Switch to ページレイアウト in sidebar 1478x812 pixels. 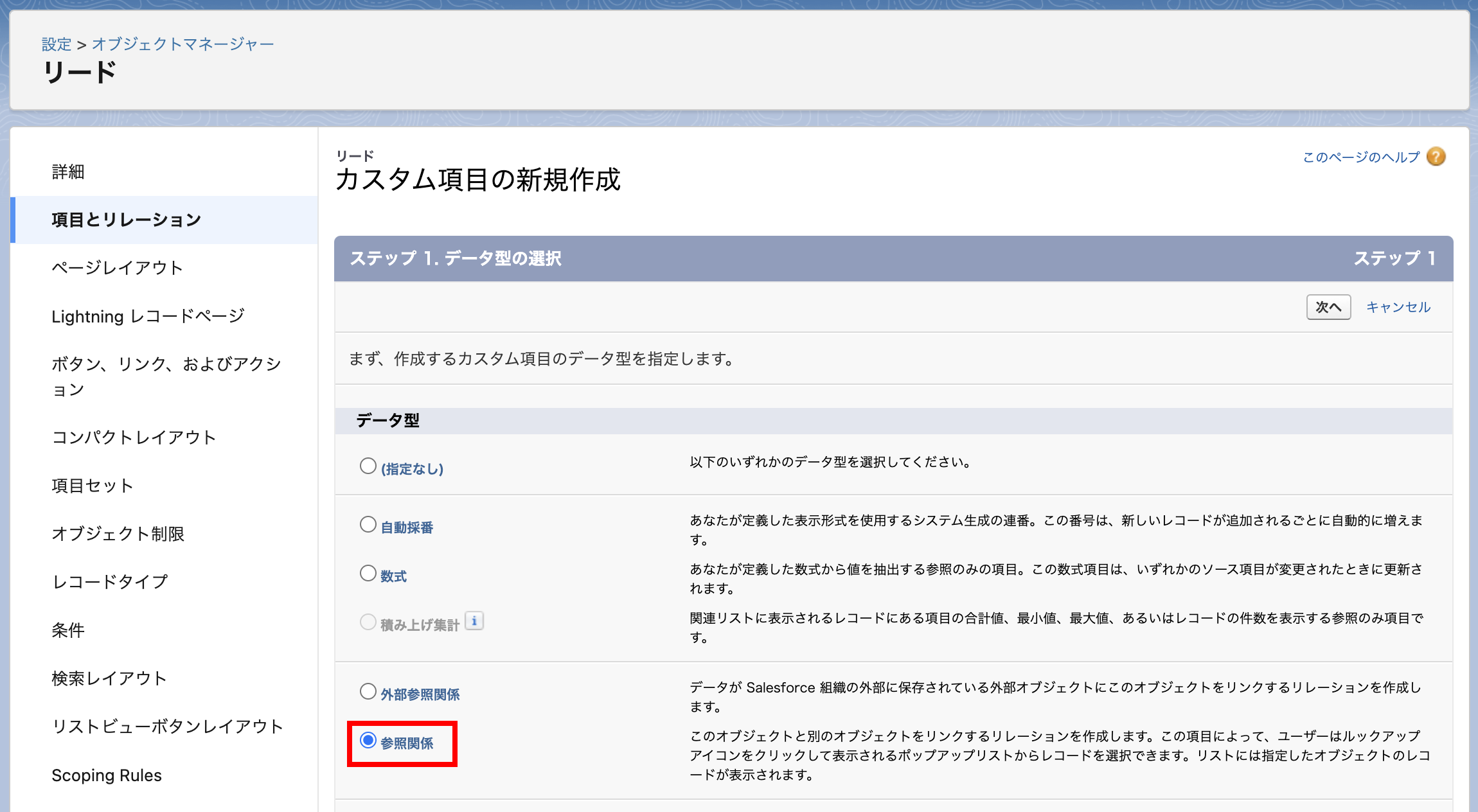pyautogui.click(x=117, y=268)
